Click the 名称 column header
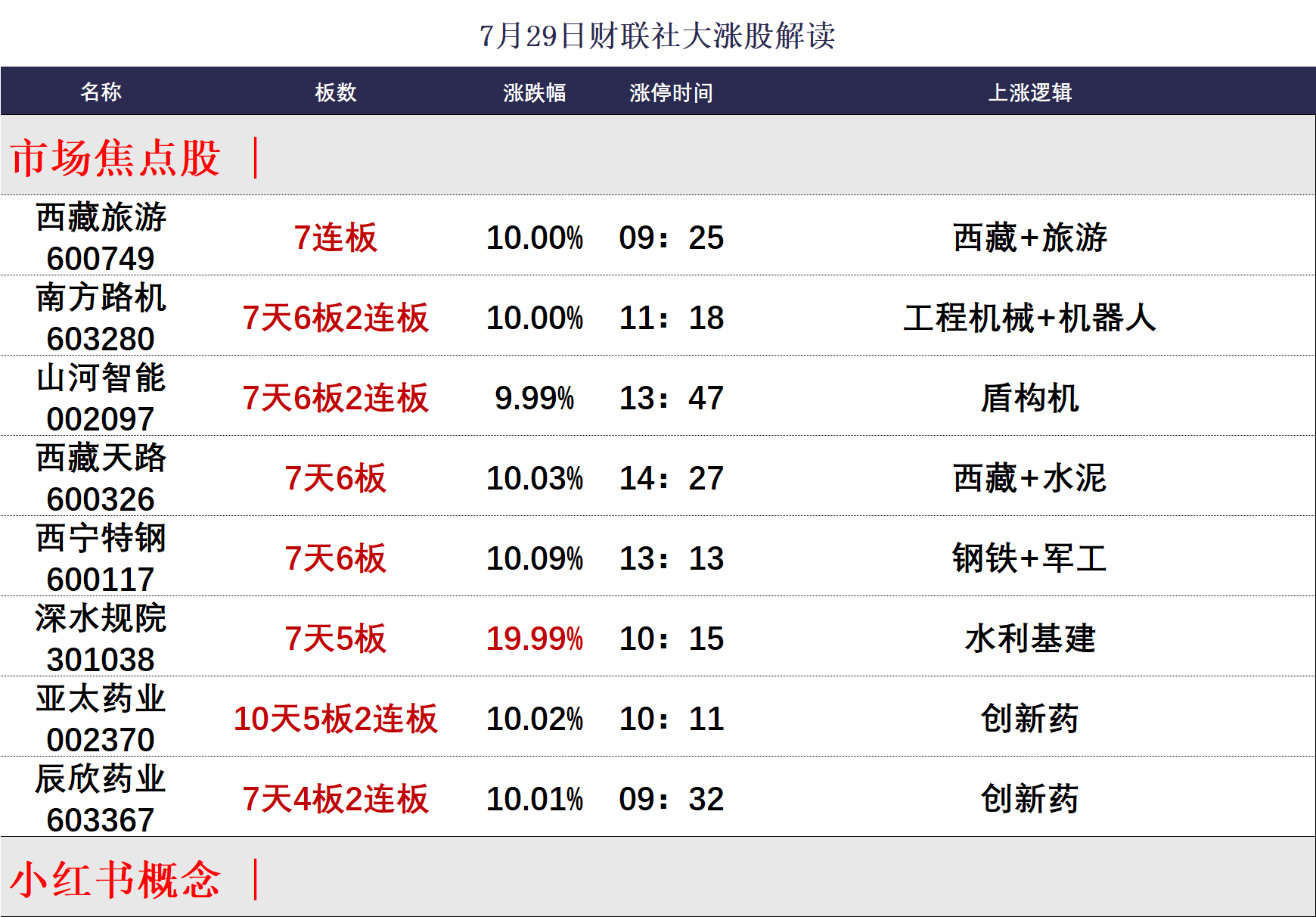 [x=101, y=92]
